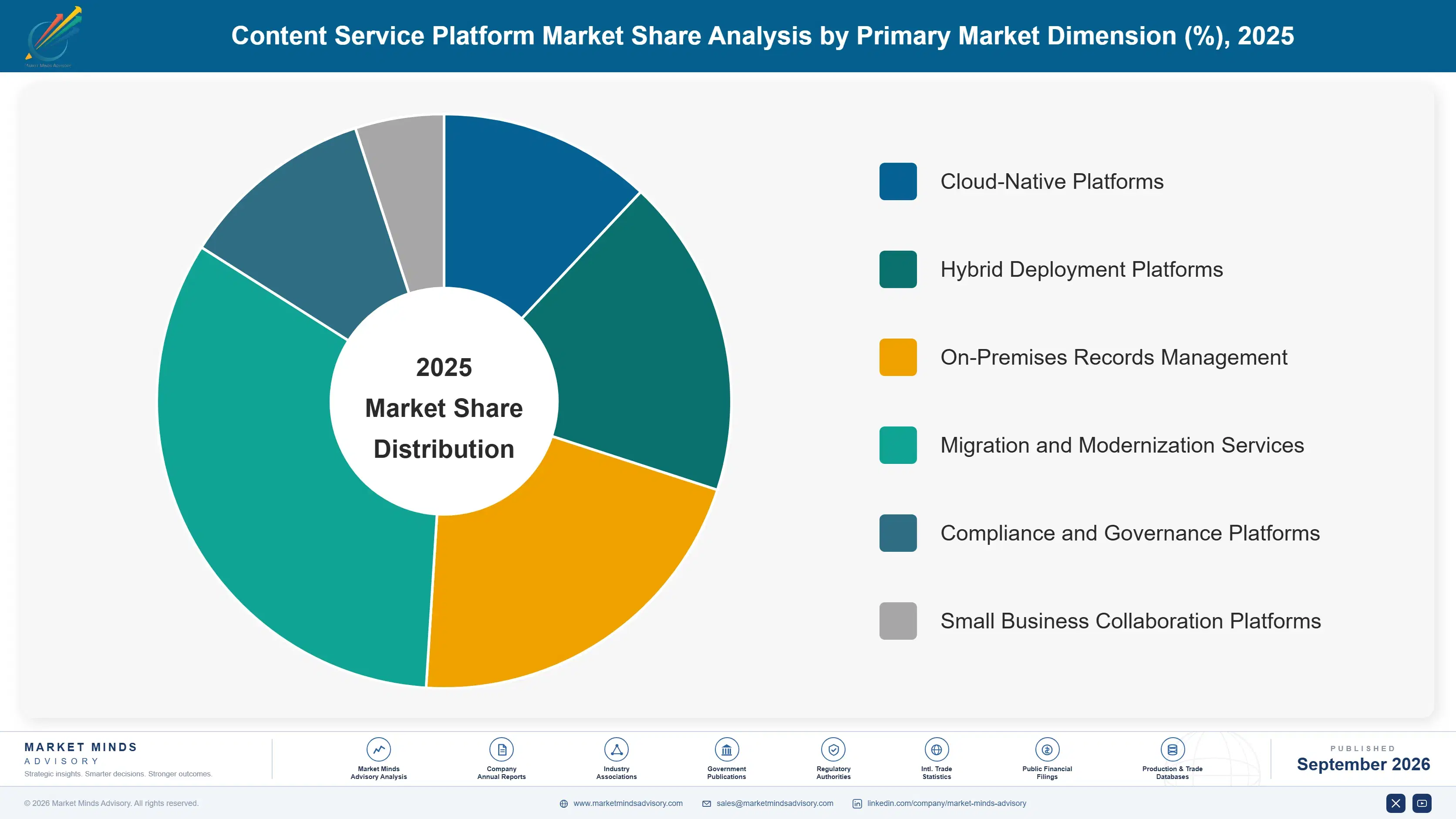The width and height of the screenshot is (1456, 819).
Task: Click the Industry Associations icon
Action: click(616, 749)
